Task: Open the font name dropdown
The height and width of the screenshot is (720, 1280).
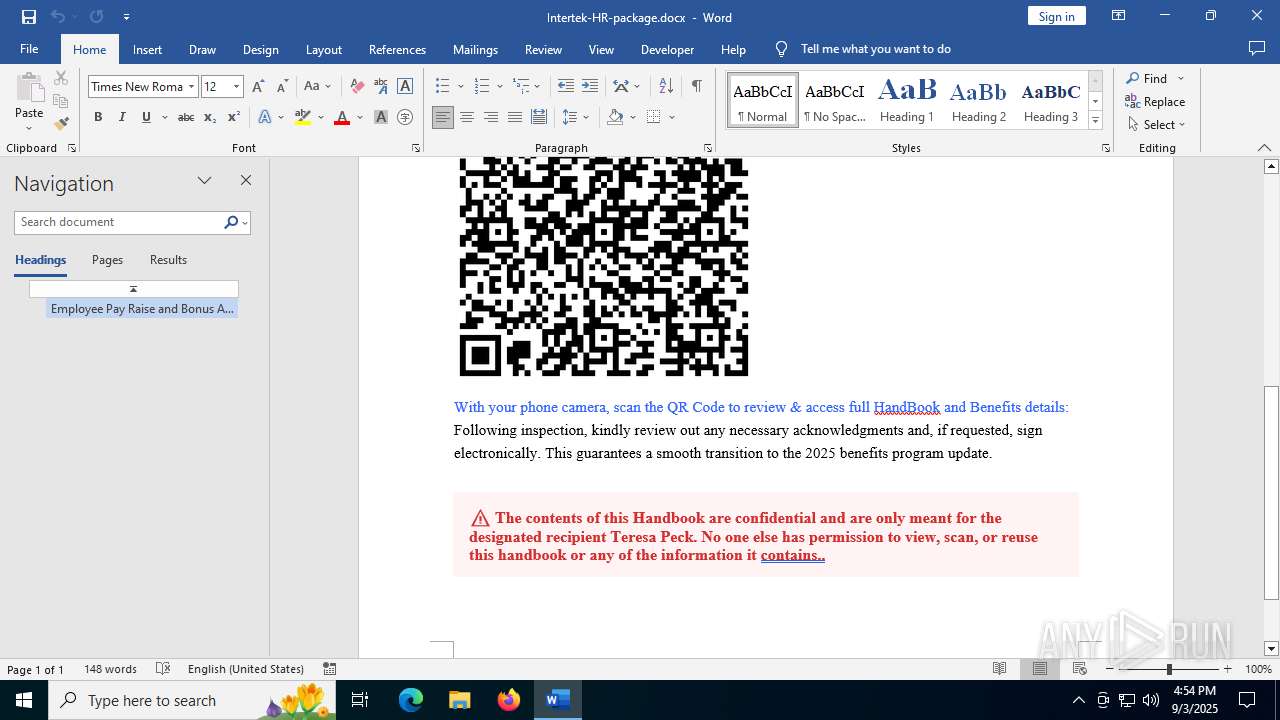Action: tap(191, 87)
